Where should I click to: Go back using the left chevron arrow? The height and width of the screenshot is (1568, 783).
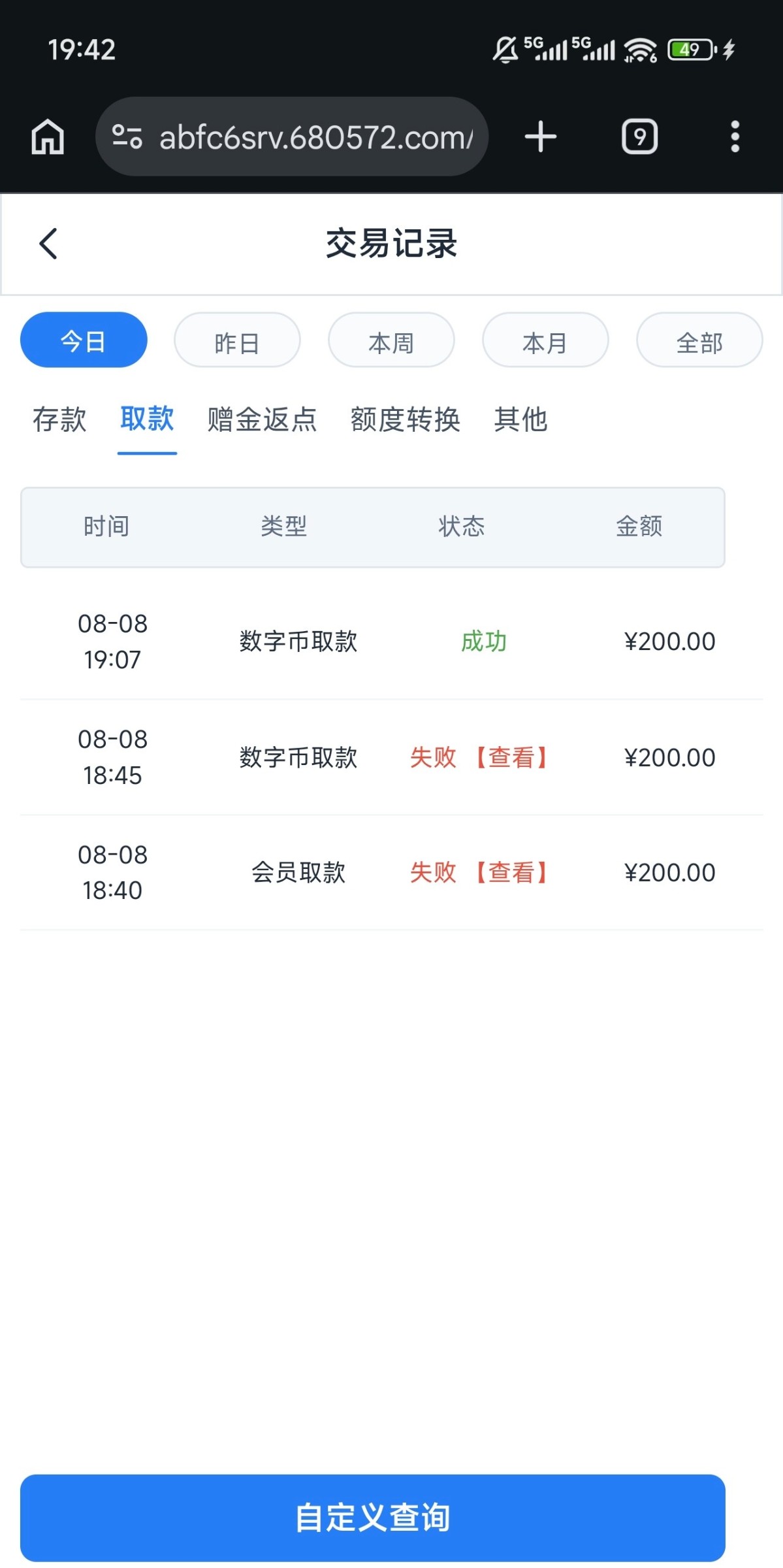click(x=49, y=244)
